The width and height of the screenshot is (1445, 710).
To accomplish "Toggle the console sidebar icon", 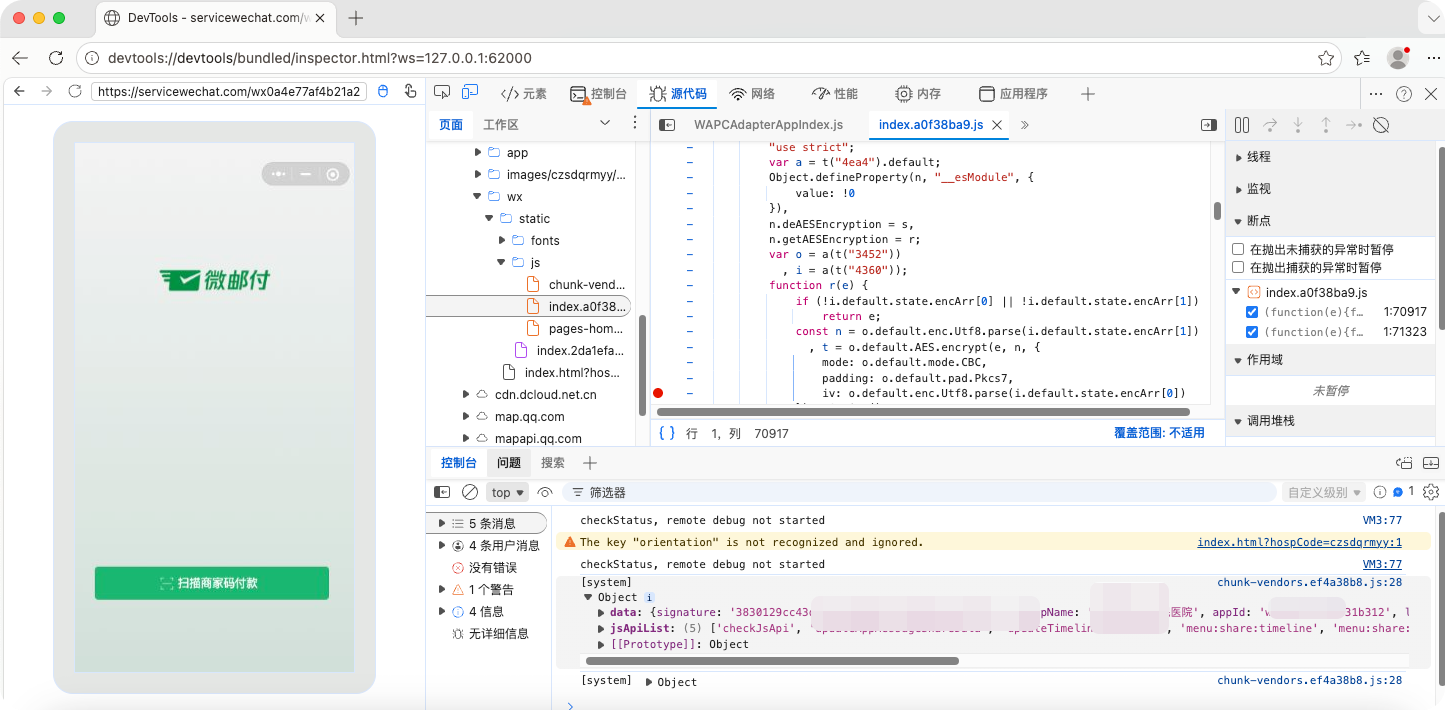I will click(442, 492).
